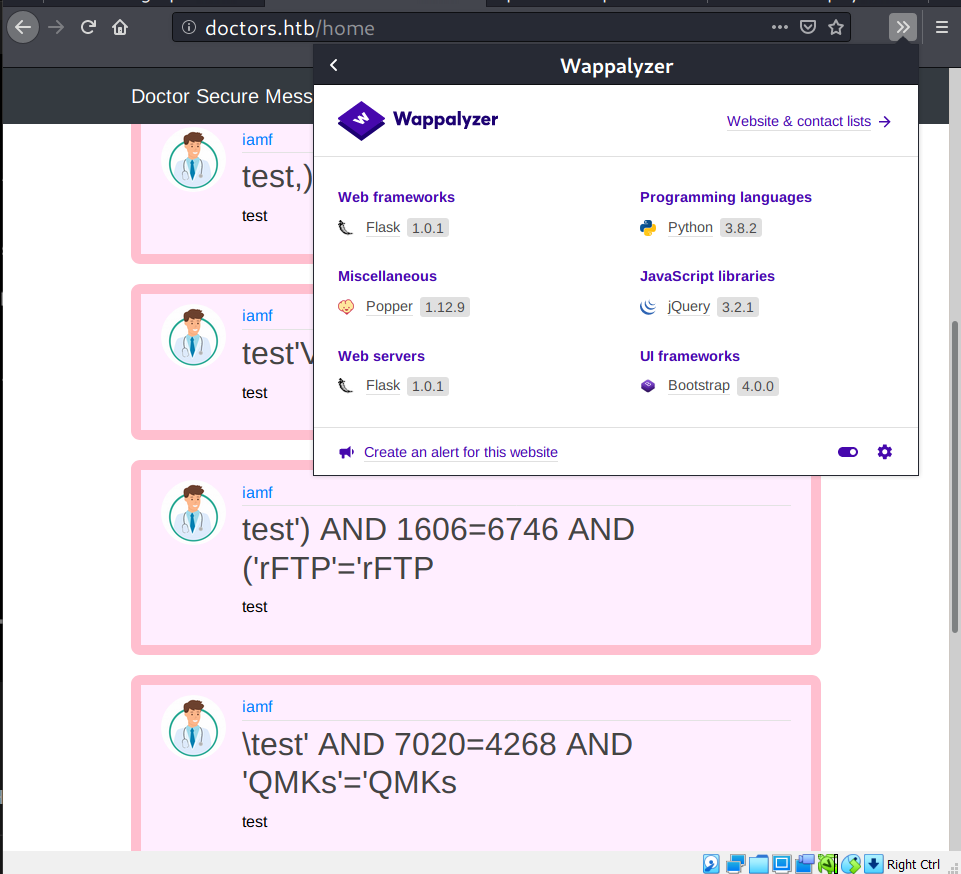Open the Bootstrap technology link

(698, 386)
